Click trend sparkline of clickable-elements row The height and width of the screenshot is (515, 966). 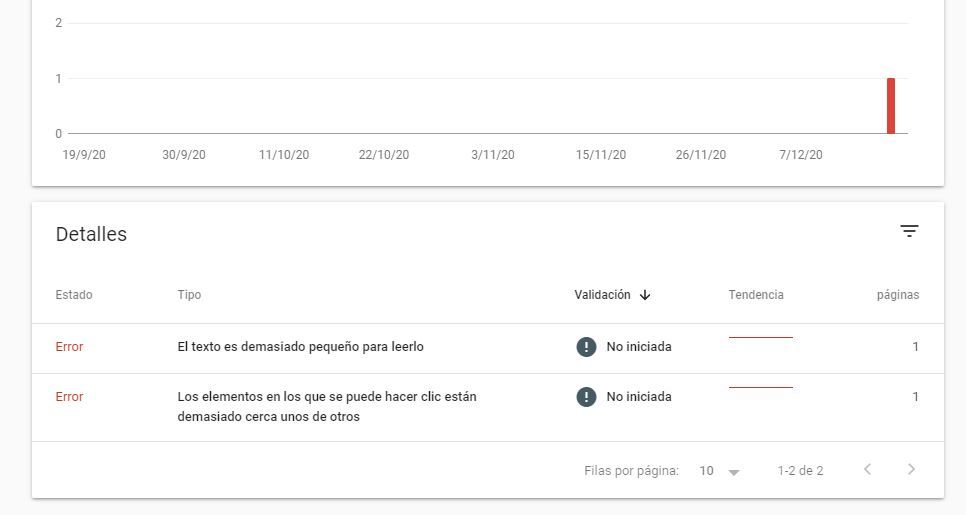(761, 387)
